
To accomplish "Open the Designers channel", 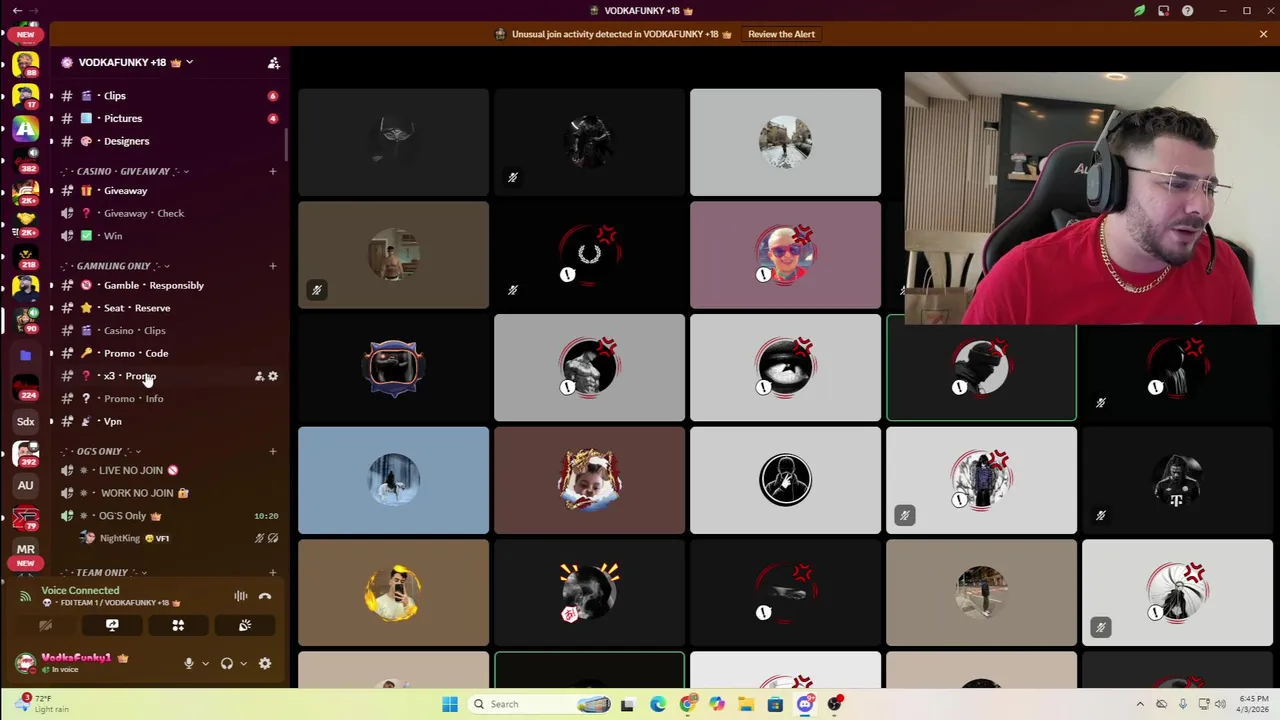I will (168, 141).
